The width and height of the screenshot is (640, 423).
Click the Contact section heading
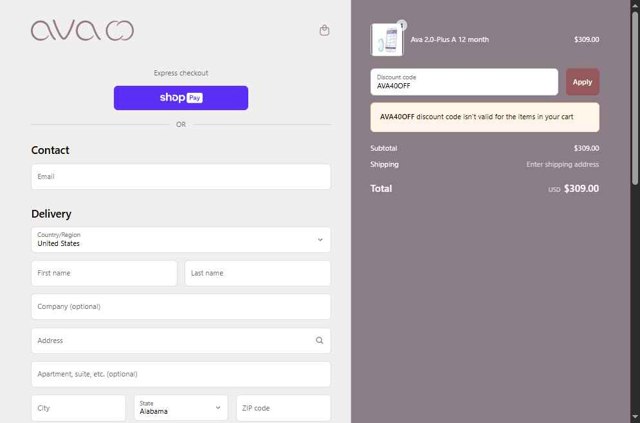(50, 150)
